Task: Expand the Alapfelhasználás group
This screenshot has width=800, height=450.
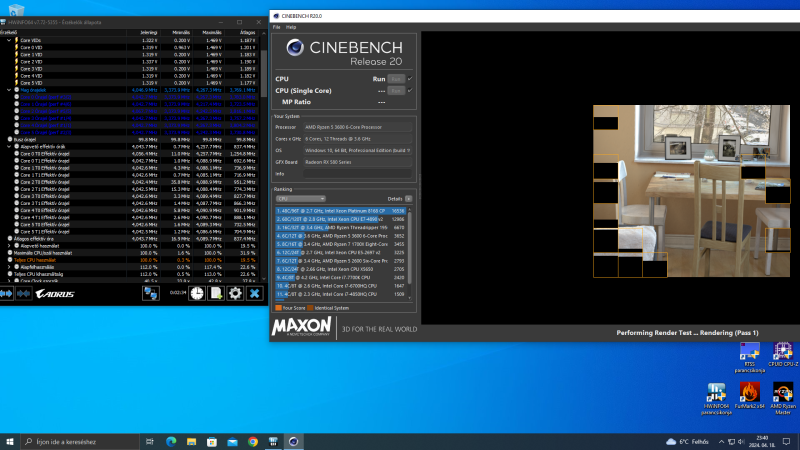Action: (x=9, y=267)
